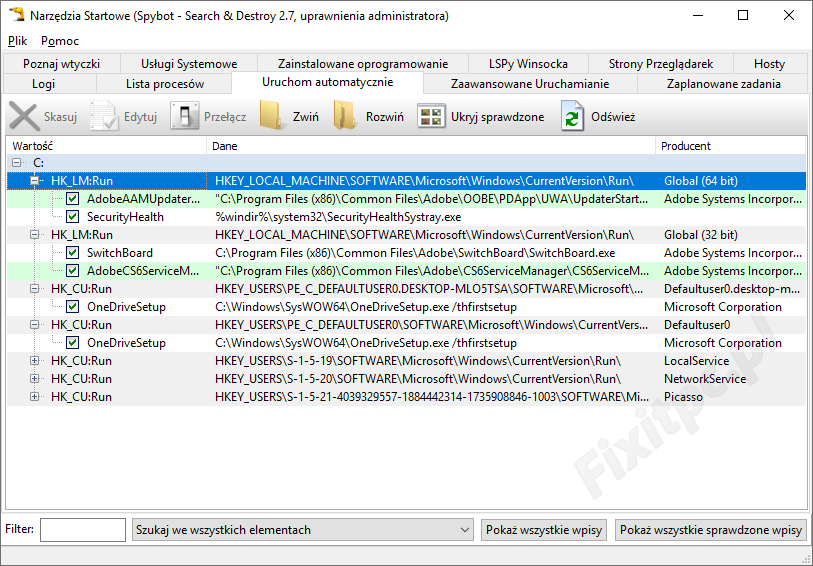Expand the HK_CU:Run Picasso node
This screenshot has width=813, height=566.
pyautogui.click(x=35, y=397)
